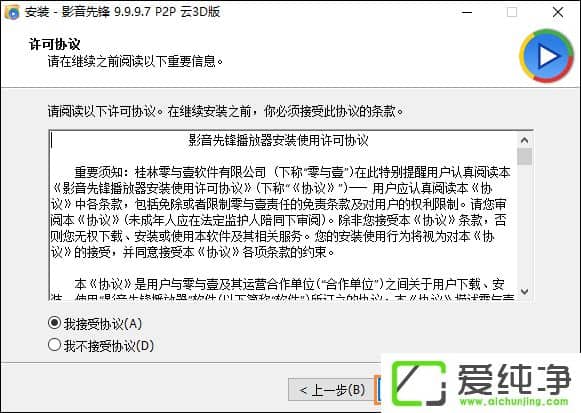Viewport: 581px width, 413px height.
Task: Click the installer icon in the title bar
Action: click(12, 12)
